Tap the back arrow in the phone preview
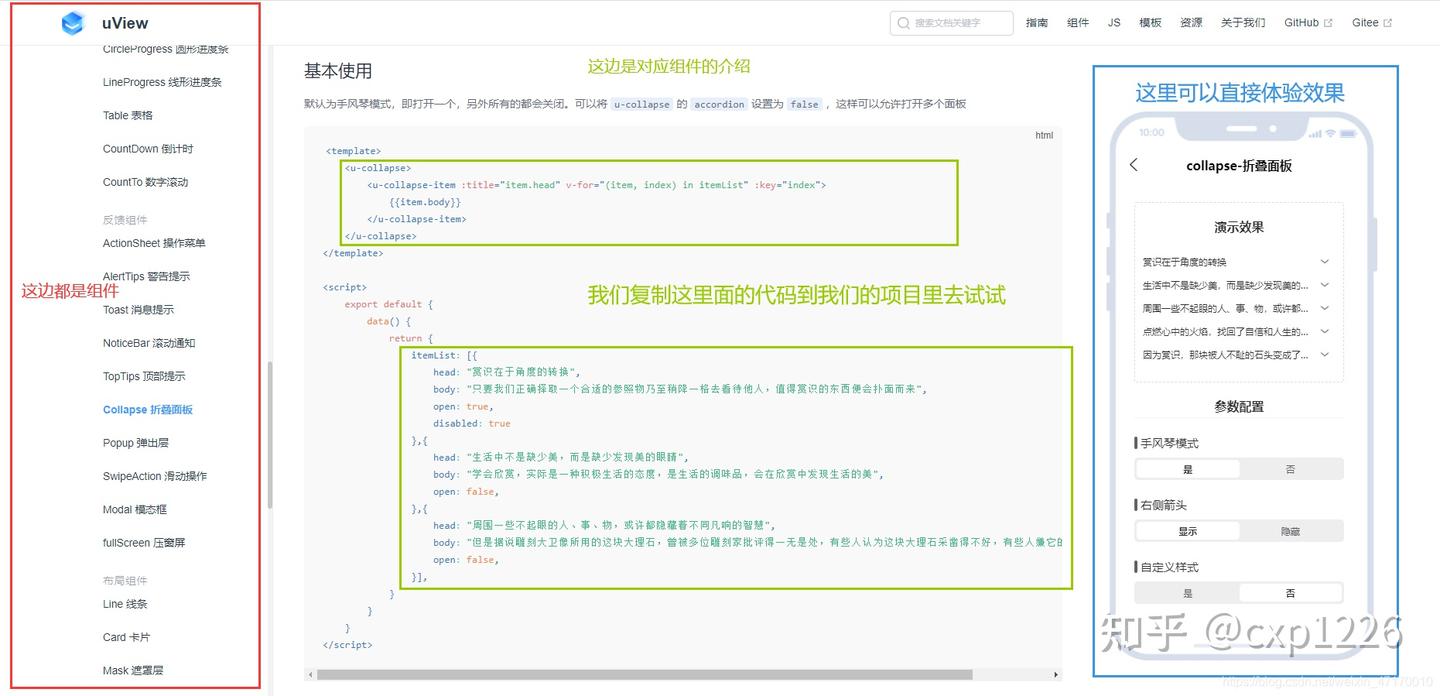Image resolution: width=1440 pixels, height=696 pixels. pos(1134,165)
